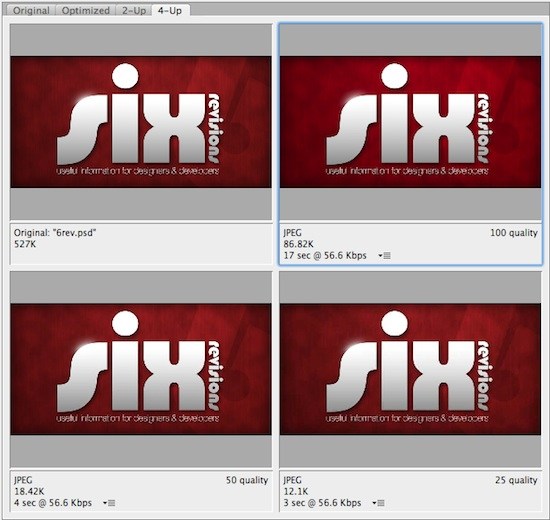Click JPEG label above 86.82K
550x520 pixels.
293,233
